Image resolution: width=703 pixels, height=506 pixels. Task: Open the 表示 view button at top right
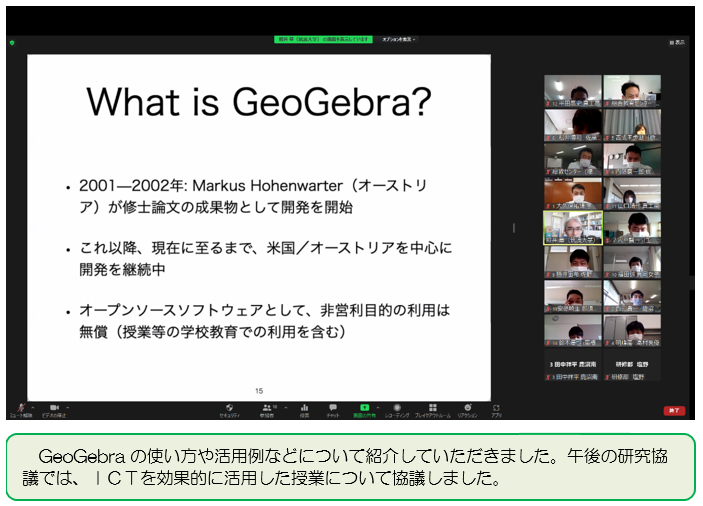click(677, 42)
